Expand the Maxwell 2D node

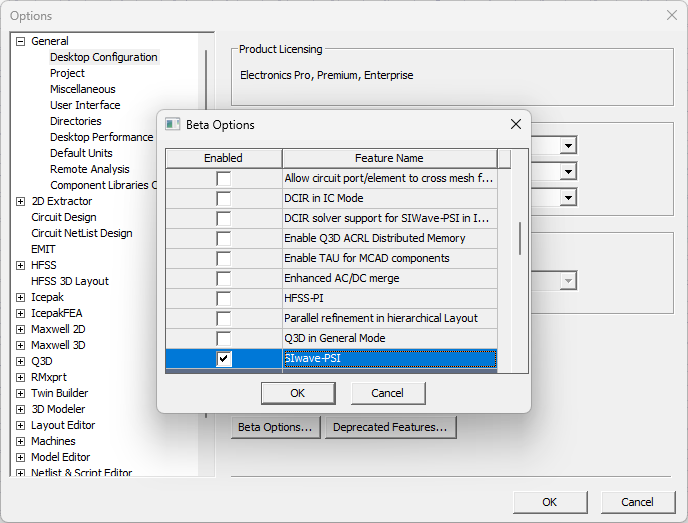coord(20,330)
